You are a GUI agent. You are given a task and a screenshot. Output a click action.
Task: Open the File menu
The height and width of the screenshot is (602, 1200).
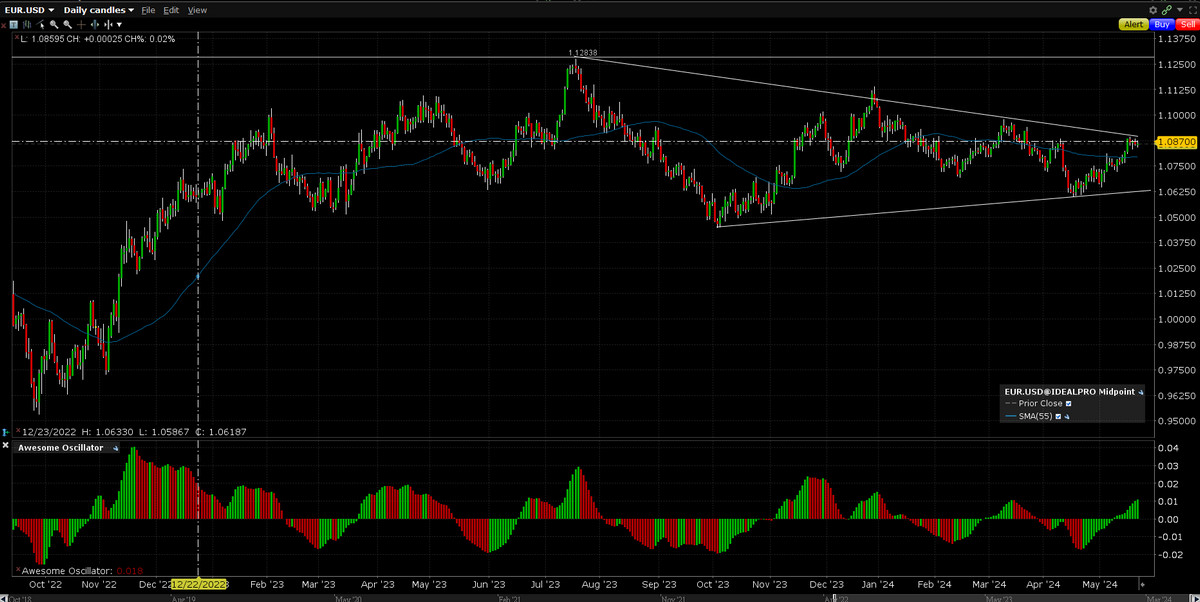[x=148, y=9]
